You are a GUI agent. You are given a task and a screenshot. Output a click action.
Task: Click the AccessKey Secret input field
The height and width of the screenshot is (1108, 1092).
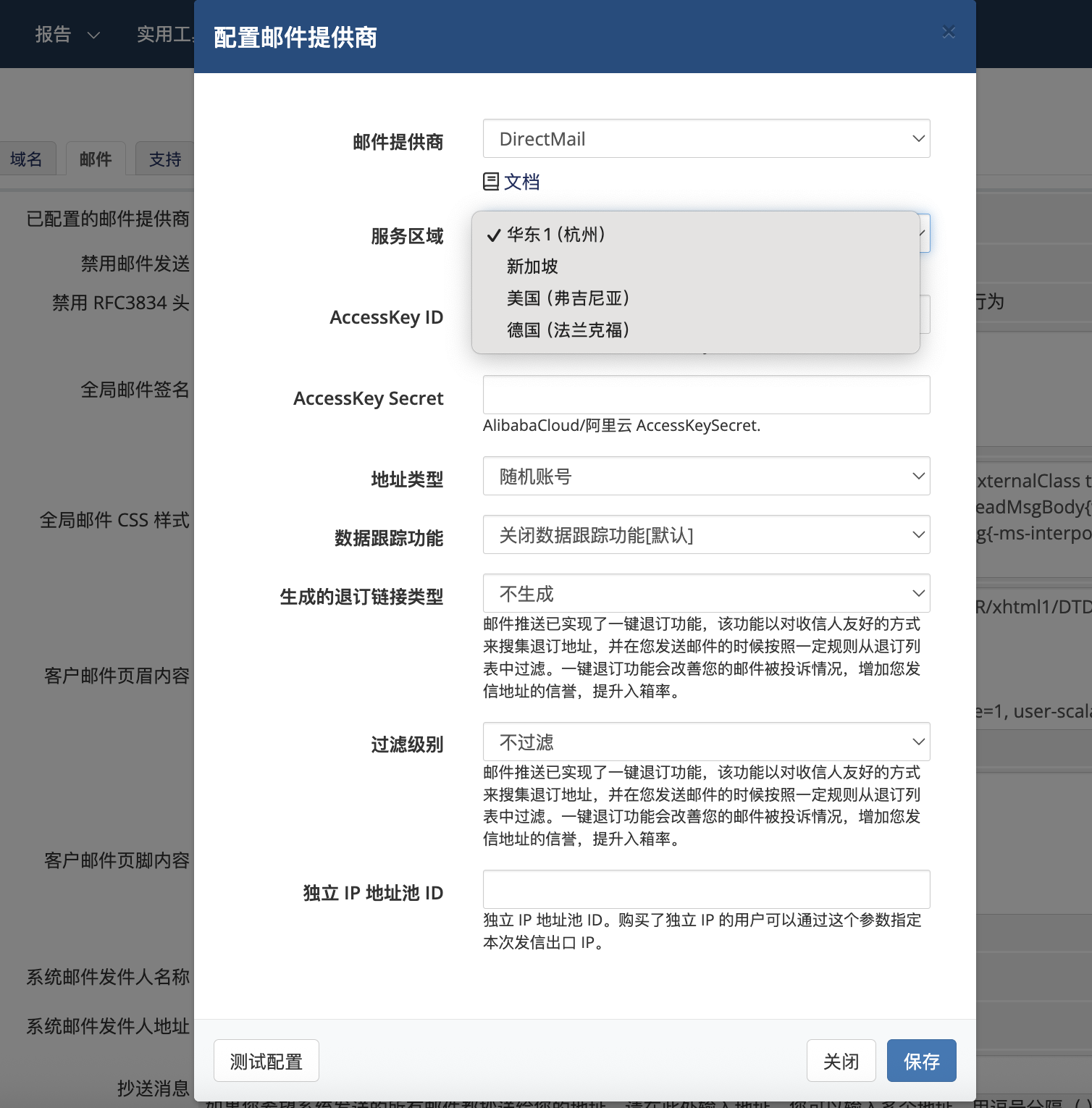[x=706, y=395]
